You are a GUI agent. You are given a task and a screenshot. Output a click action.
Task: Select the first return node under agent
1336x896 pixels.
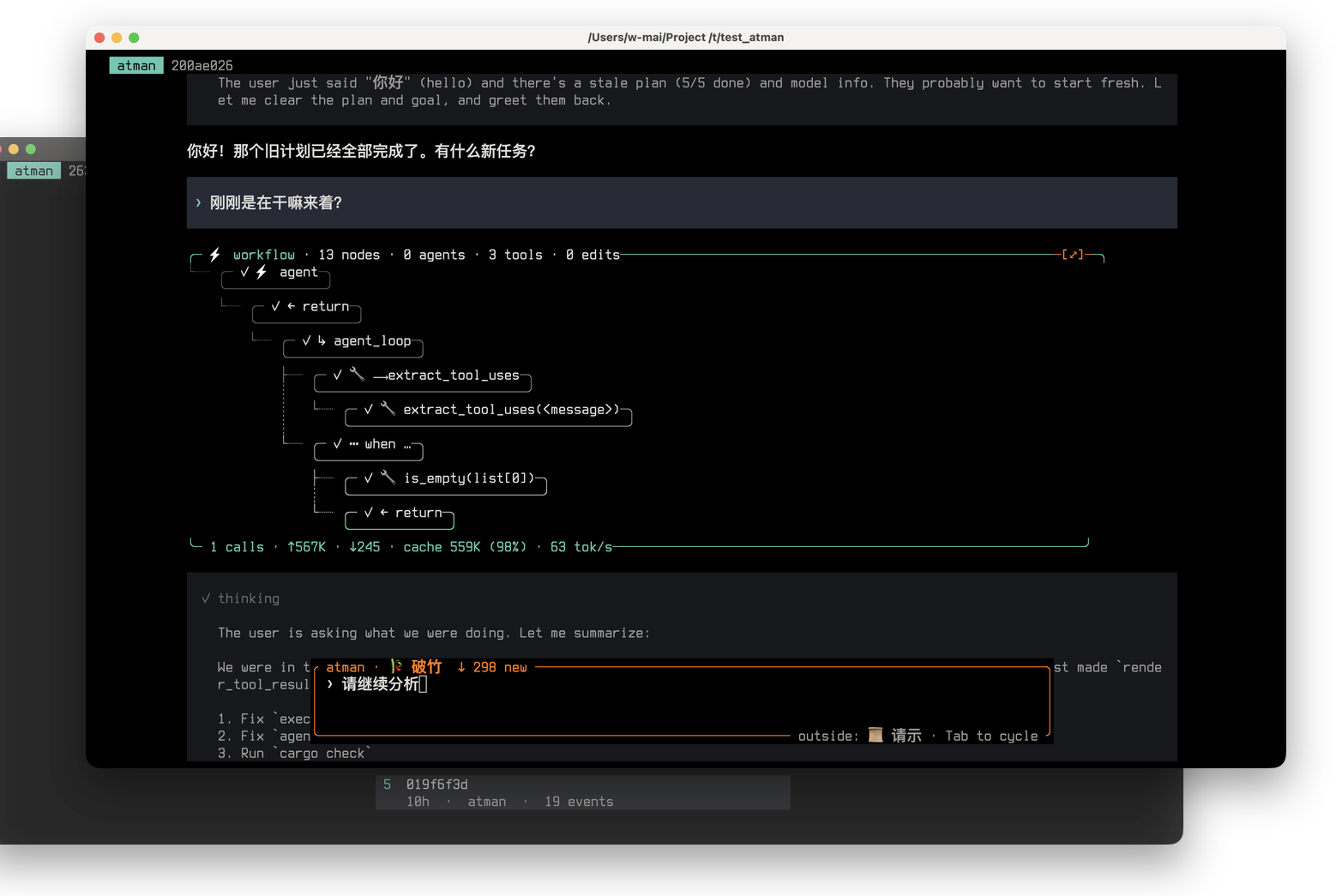(306, 310)
